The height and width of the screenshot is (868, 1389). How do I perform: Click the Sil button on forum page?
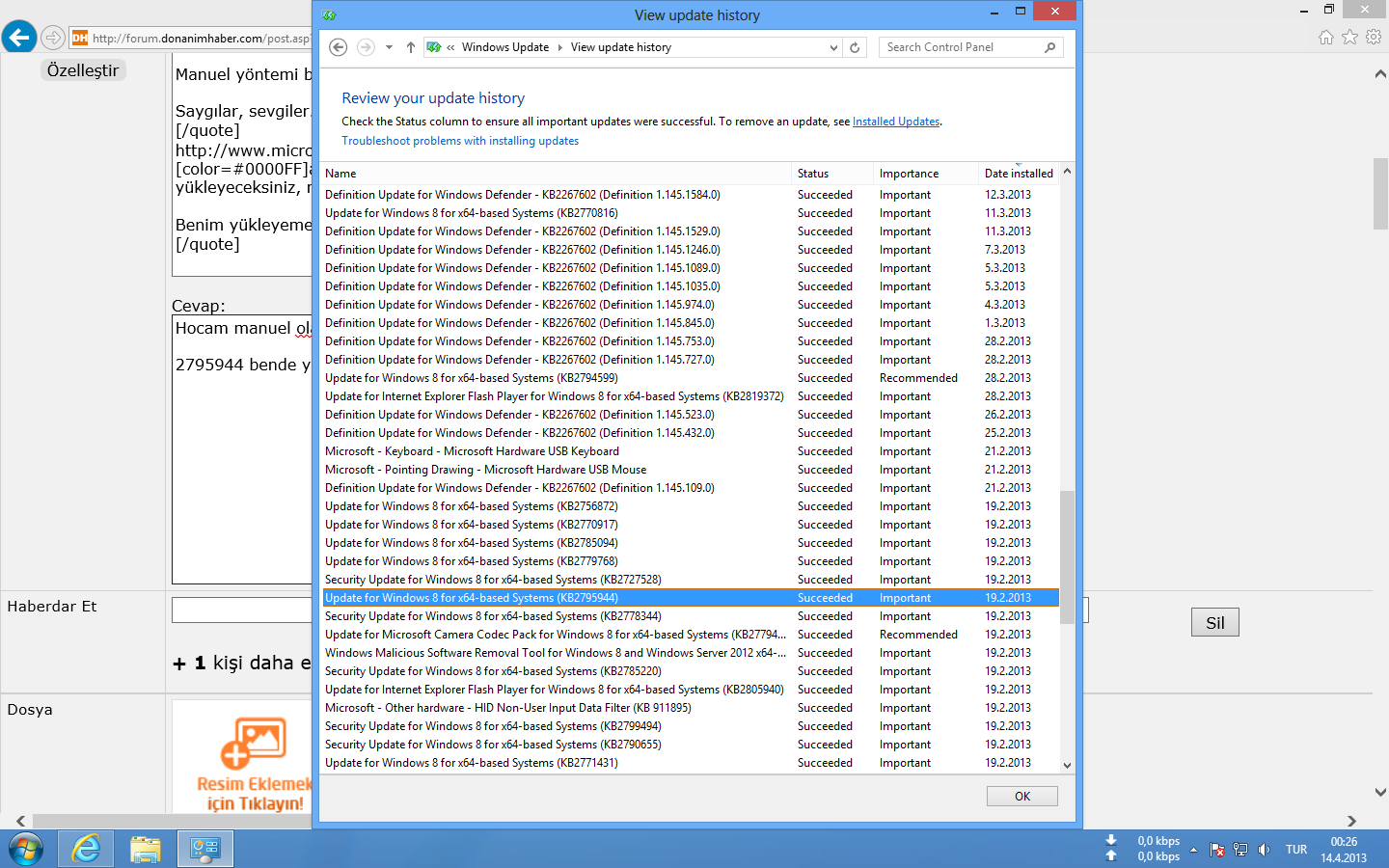click(x=1215, y=623)
